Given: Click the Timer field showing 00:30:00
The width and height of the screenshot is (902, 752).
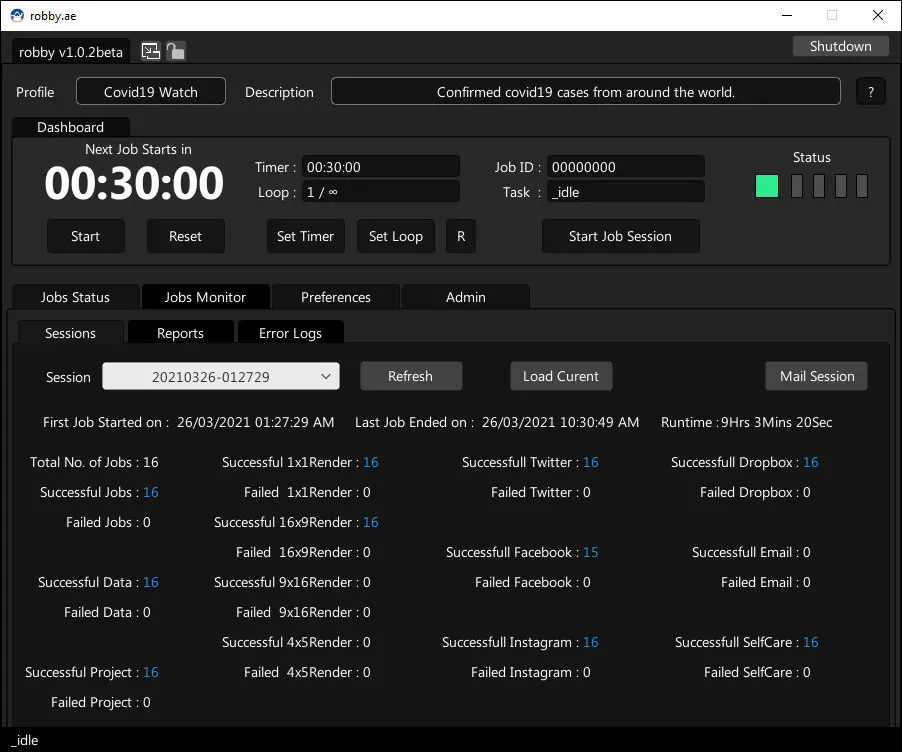Looking at the screenshot, I should 380,167.
